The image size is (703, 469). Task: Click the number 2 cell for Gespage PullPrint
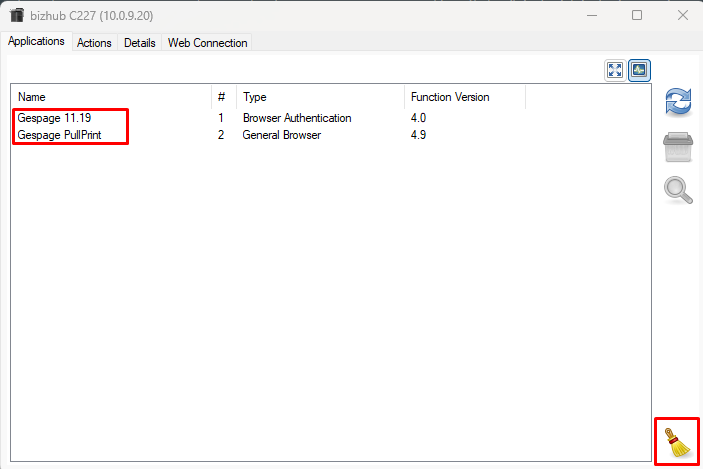[221, 135]
